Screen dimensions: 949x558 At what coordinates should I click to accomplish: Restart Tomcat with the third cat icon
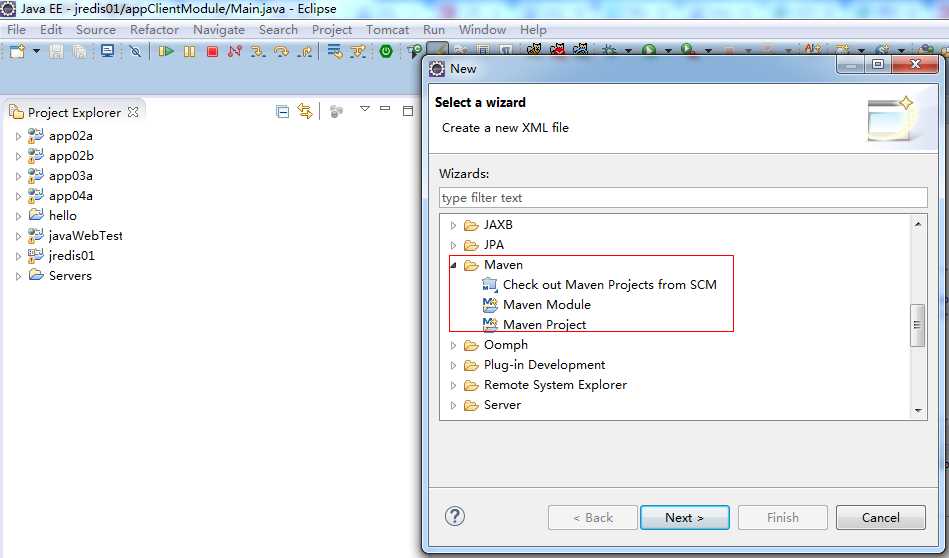(580, 49)
